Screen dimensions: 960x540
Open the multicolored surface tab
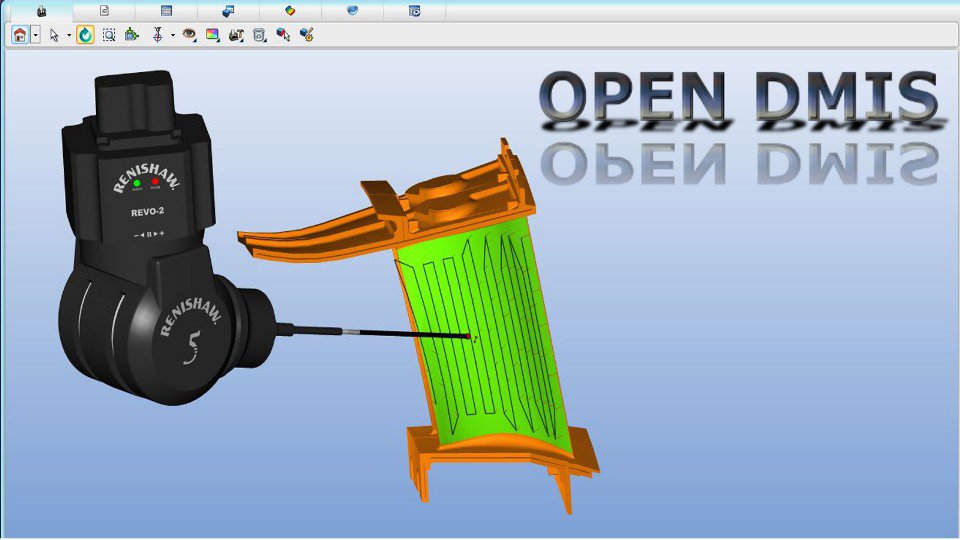[290, 11]
